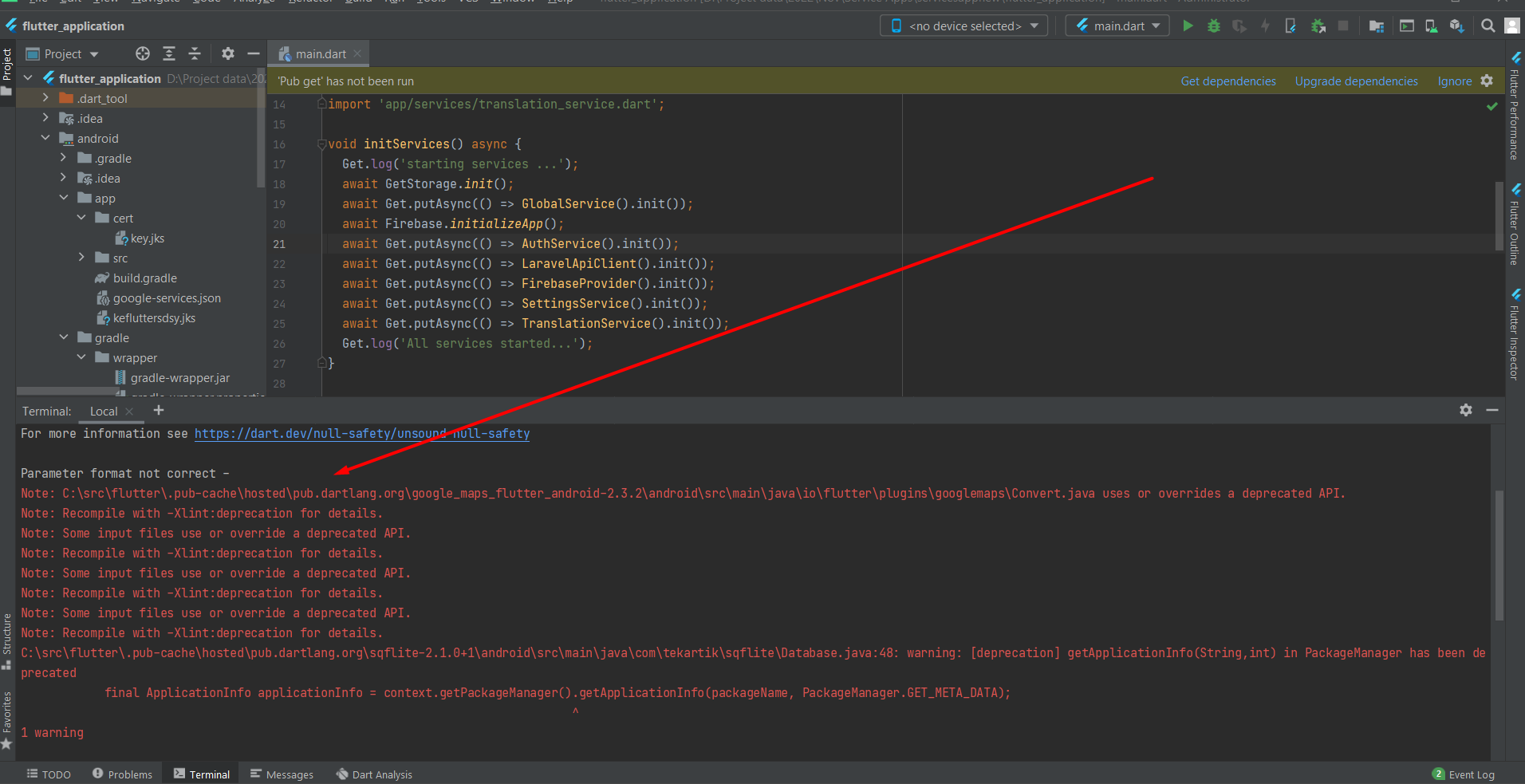
Task: Click Select Opened File target icon
Action: [x=143, y=53]
